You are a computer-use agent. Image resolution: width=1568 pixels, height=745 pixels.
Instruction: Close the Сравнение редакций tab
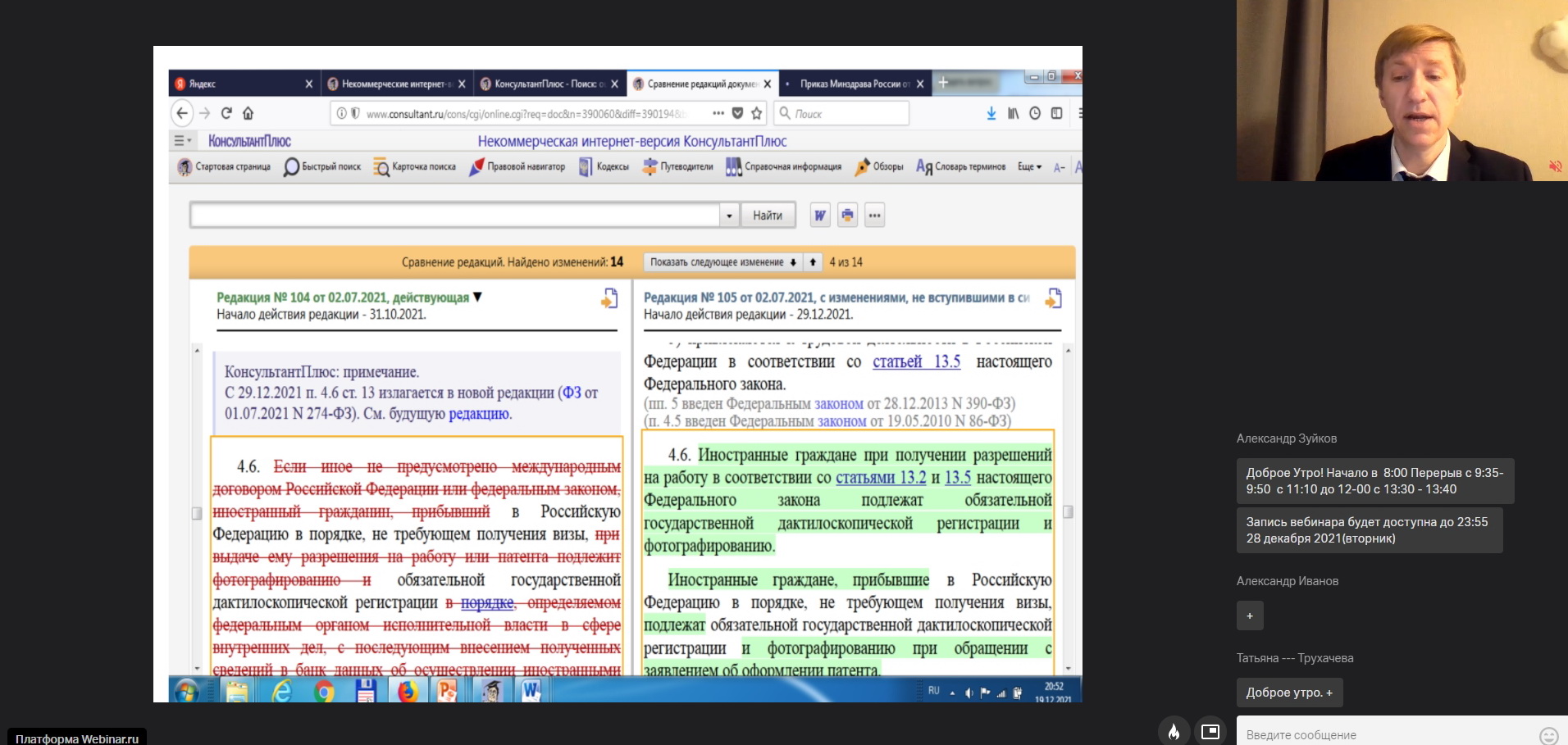pos(768,84)
